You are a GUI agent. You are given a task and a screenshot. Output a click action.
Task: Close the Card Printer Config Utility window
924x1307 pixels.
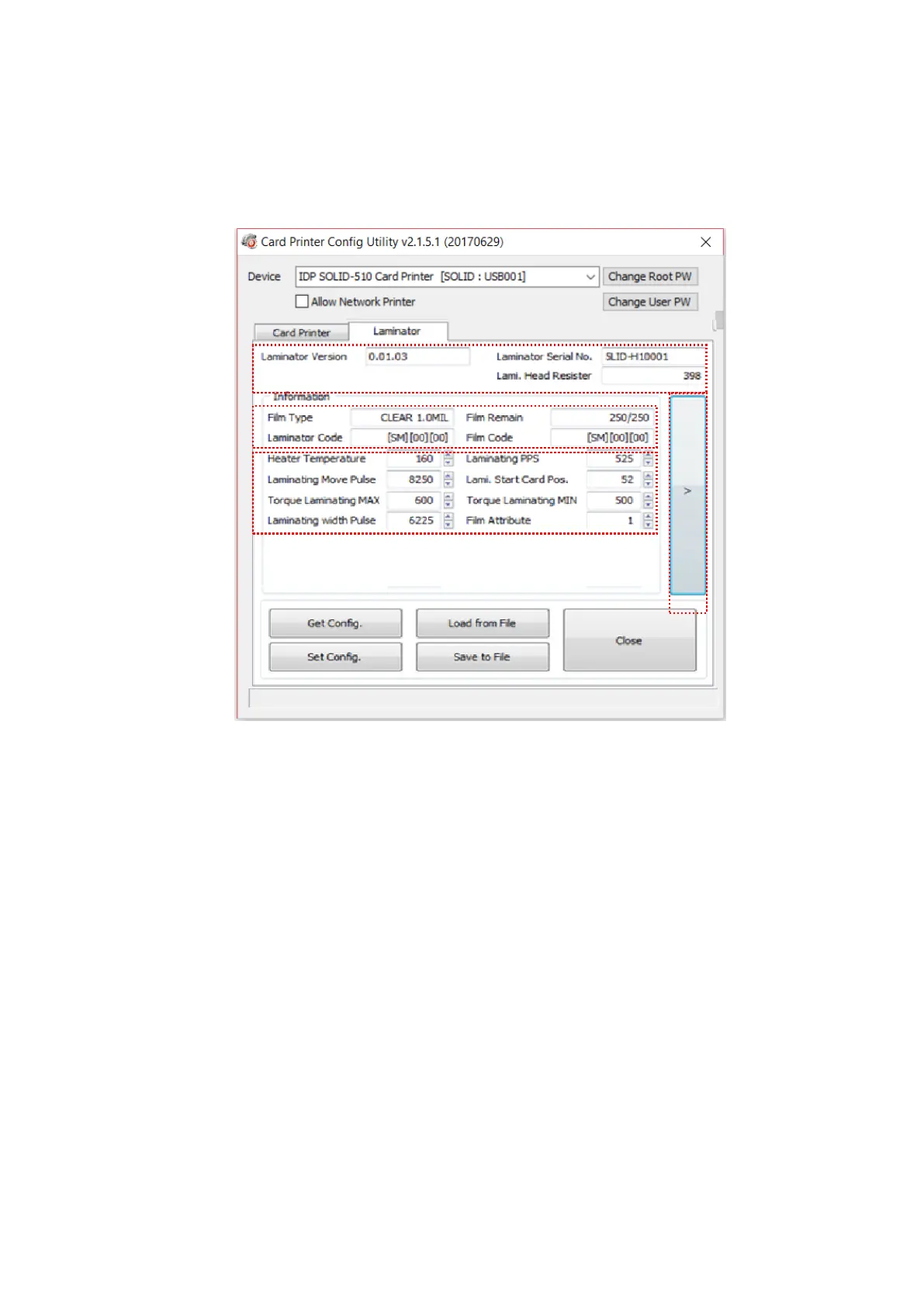[705, 242]
